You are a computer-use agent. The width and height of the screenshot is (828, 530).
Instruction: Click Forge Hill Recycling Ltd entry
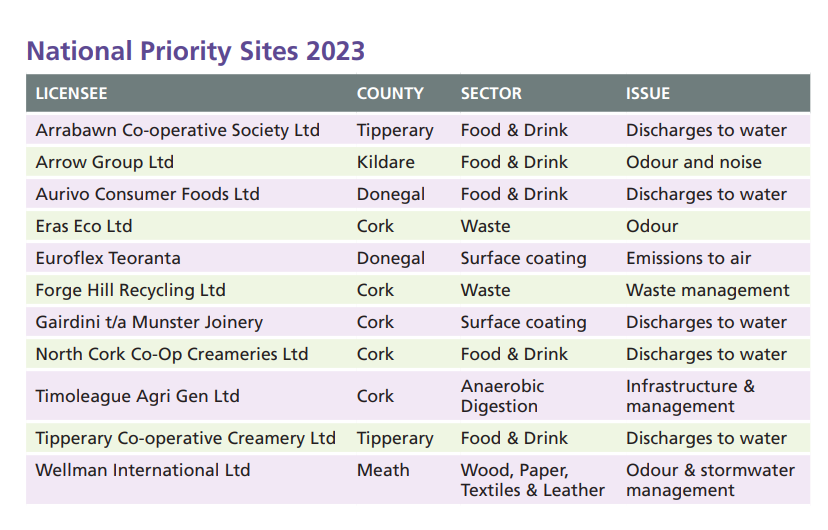pos(130,290)
